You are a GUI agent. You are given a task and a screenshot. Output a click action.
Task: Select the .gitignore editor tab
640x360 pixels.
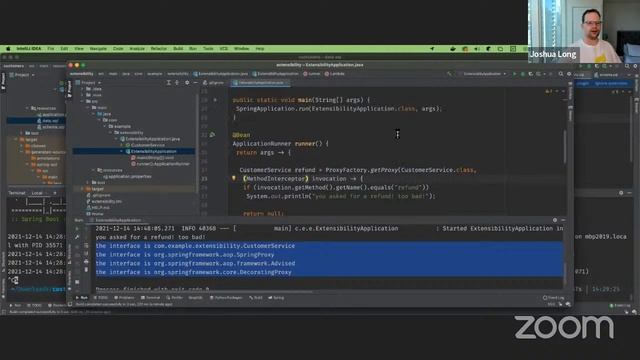click(x=213, y=83)
